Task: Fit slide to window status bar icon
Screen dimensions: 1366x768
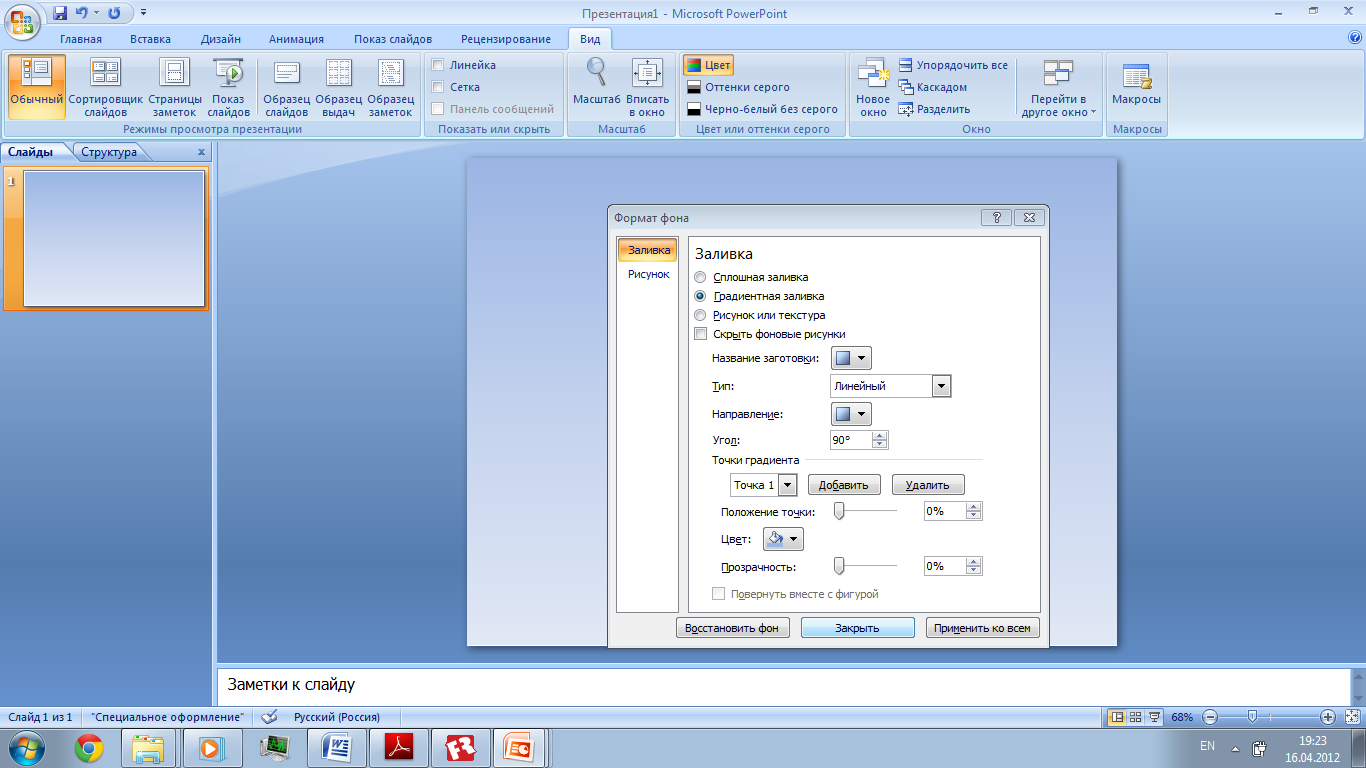Action: (1355, 717)
